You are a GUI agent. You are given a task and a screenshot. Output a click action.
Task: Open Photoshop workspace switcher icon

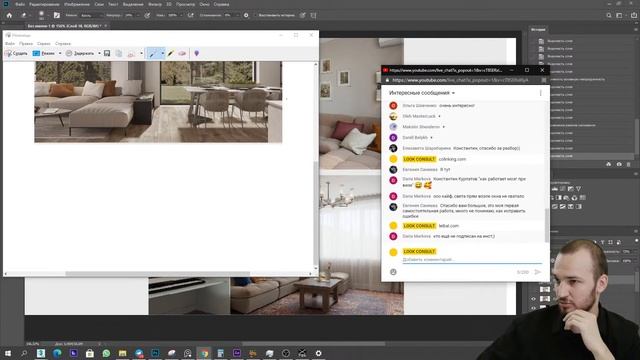point(620,15)
